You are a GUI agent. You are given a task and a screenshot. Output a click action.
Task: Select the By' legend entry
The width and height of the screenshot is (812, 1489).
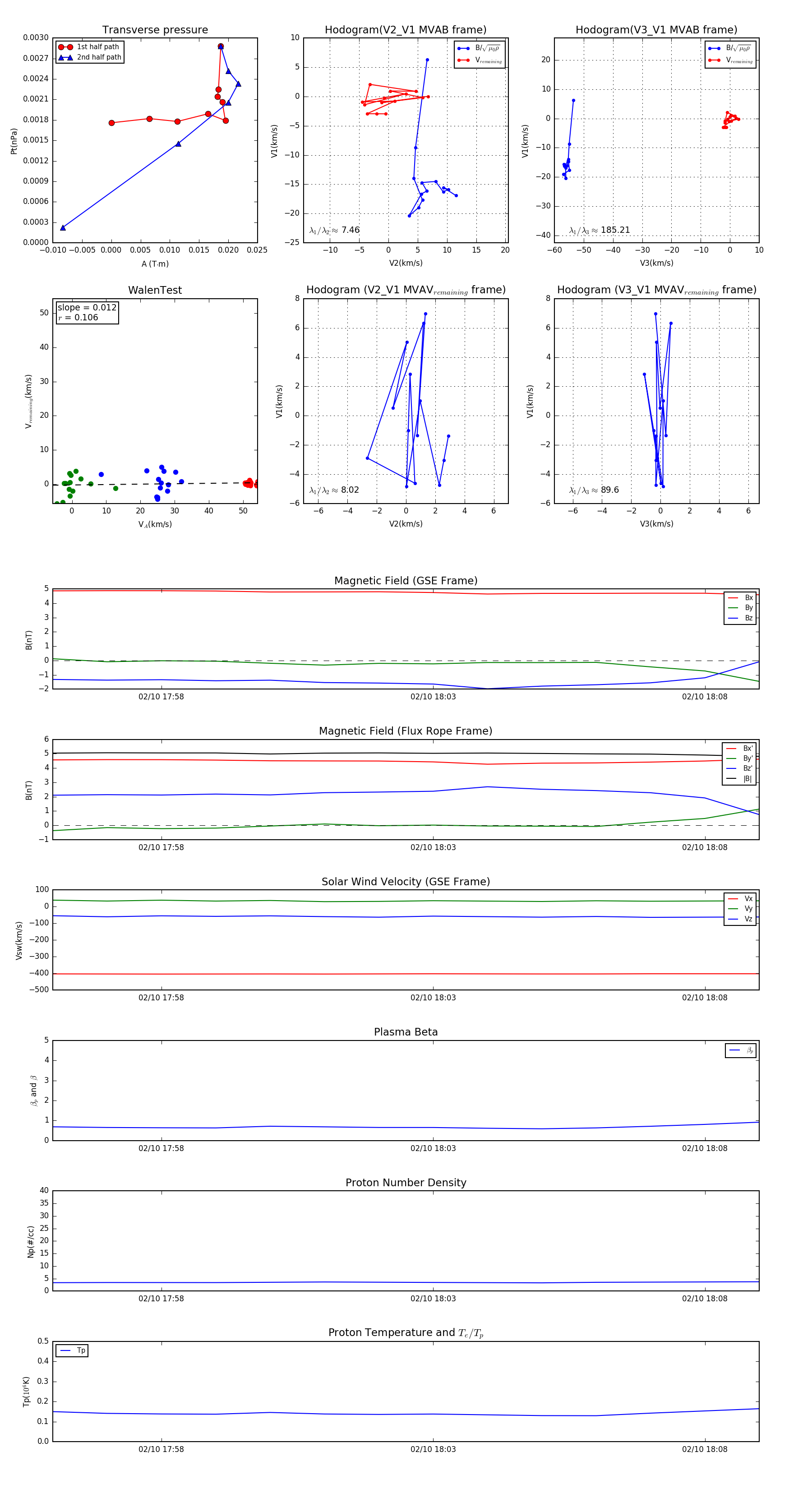(x=740, y=758)
